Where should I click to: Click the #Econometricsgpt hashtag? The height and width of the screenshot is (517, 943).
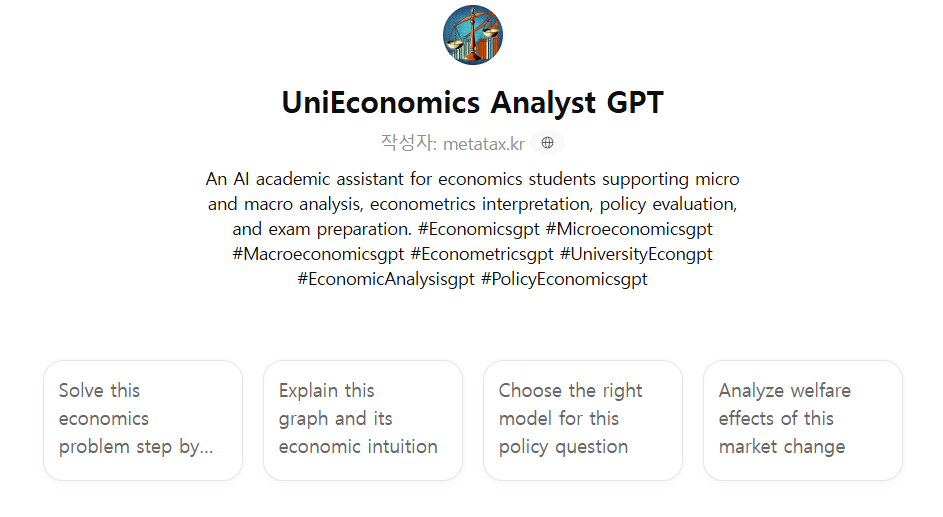481,254
